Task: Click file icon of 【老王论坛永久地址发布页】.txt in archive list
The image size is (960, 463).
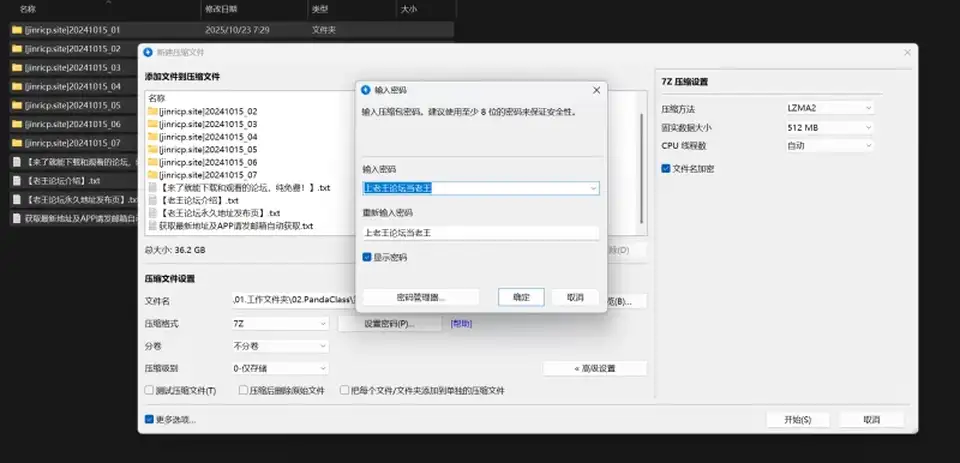Action: [153, 213]
